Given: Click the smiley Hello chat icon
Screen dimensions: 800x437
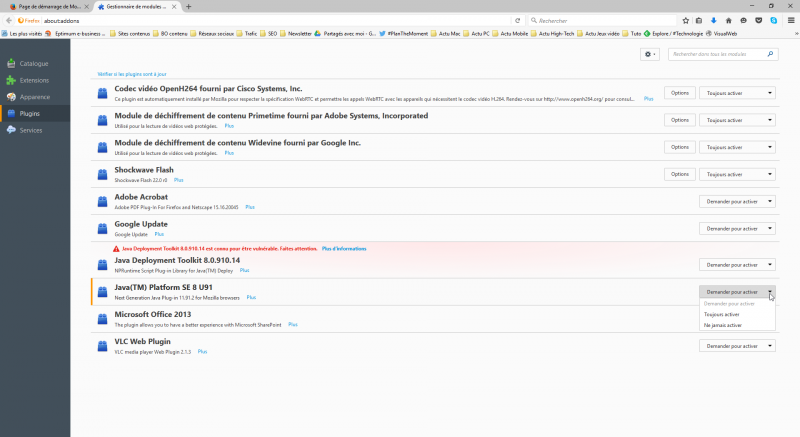Looking at the screenshot, I should pos(743,20).
